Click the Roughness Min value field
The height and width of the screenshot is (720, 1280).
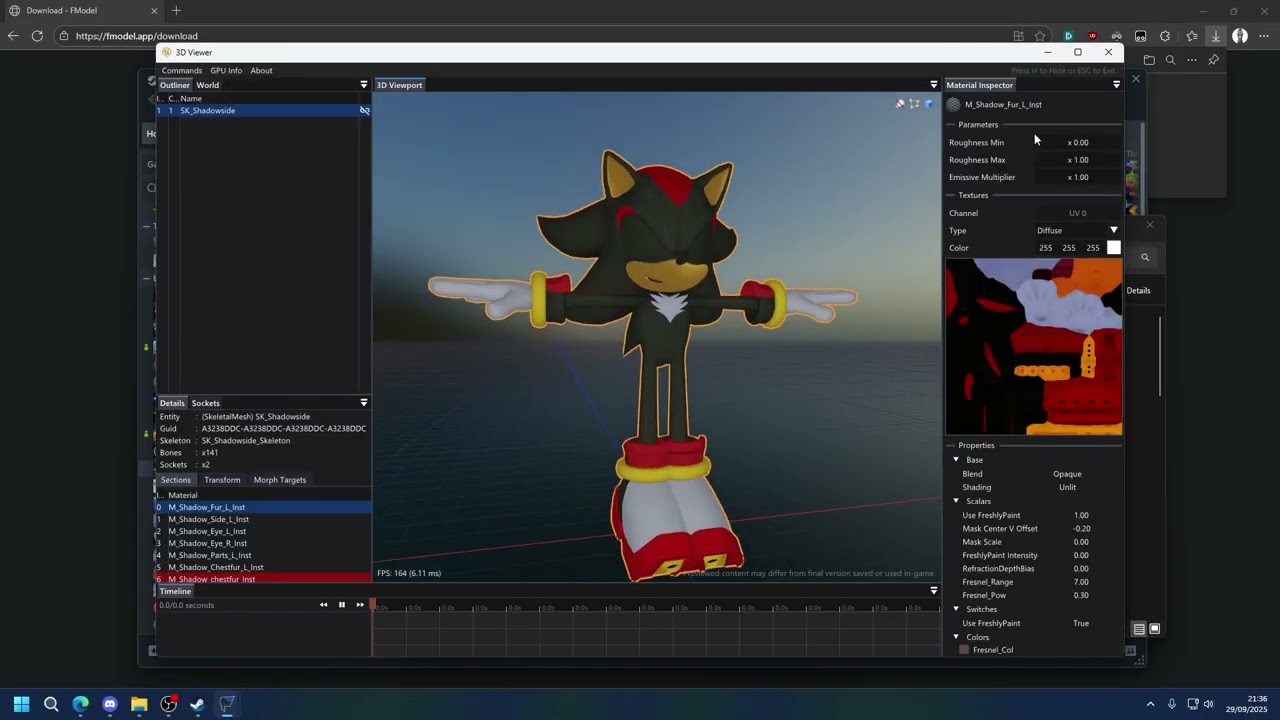[x=1078, y=142]
